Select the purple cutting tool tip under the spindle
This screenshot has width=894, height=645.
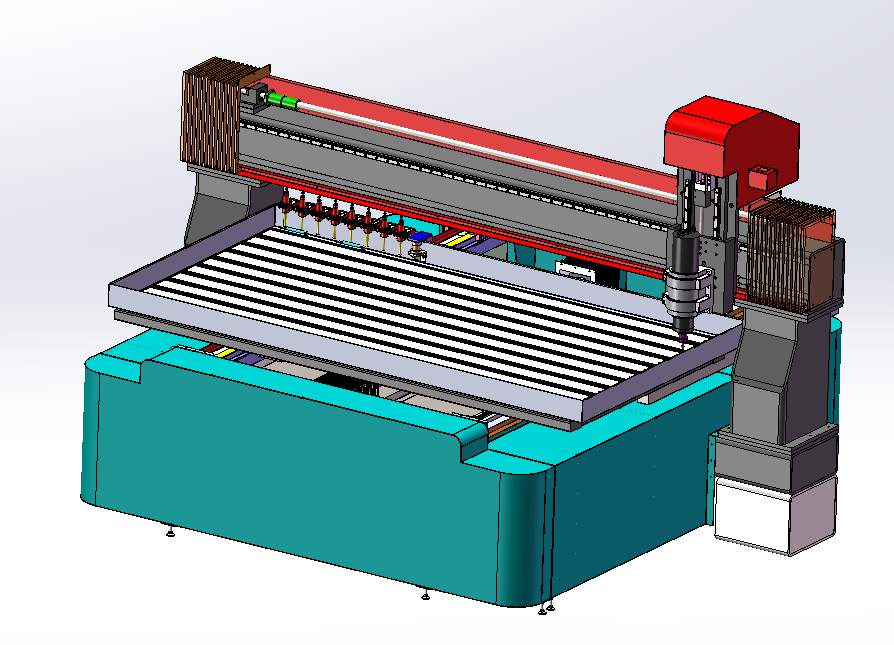point(684,340)
